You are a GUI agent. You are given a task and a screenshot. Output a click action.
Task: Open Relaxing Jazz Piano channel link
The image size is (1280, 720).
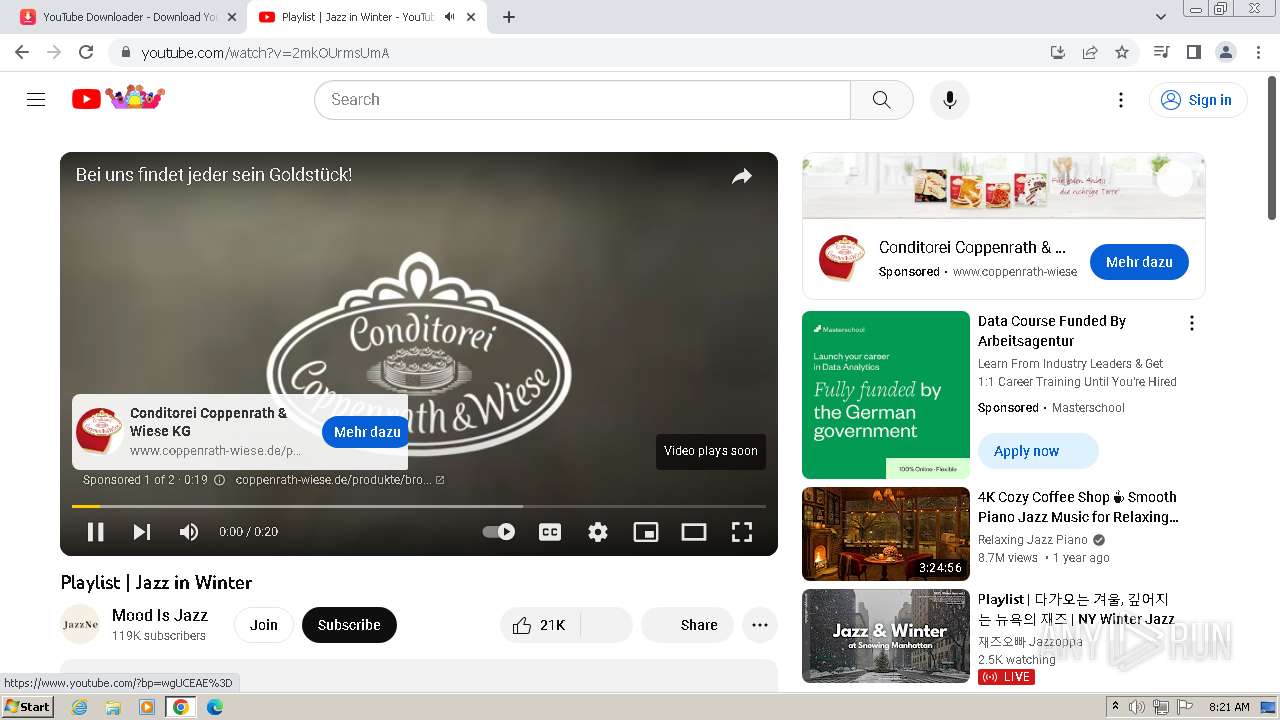point(1033,540)
